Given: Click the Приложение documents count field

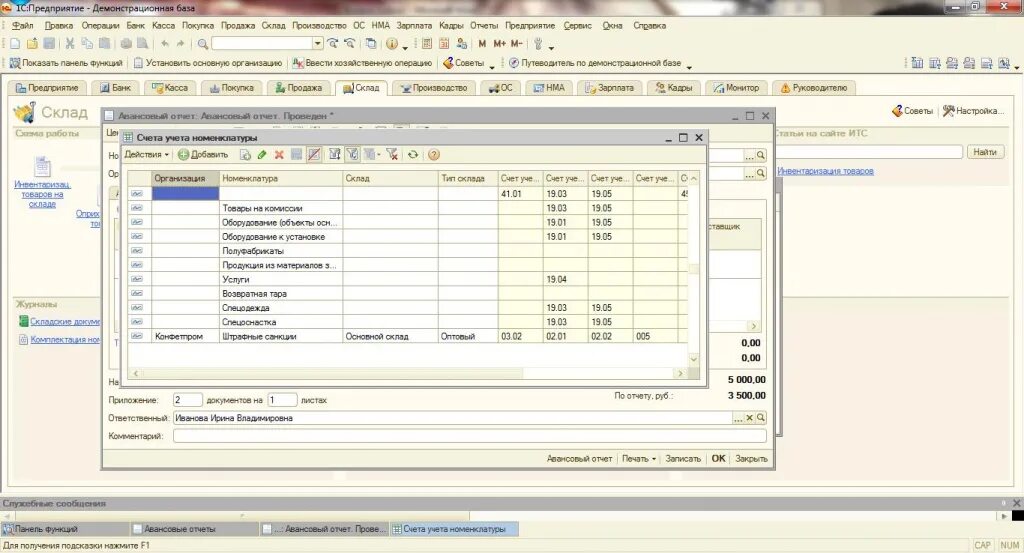Looking at the screenshot, I should click(x=187, y=400).
